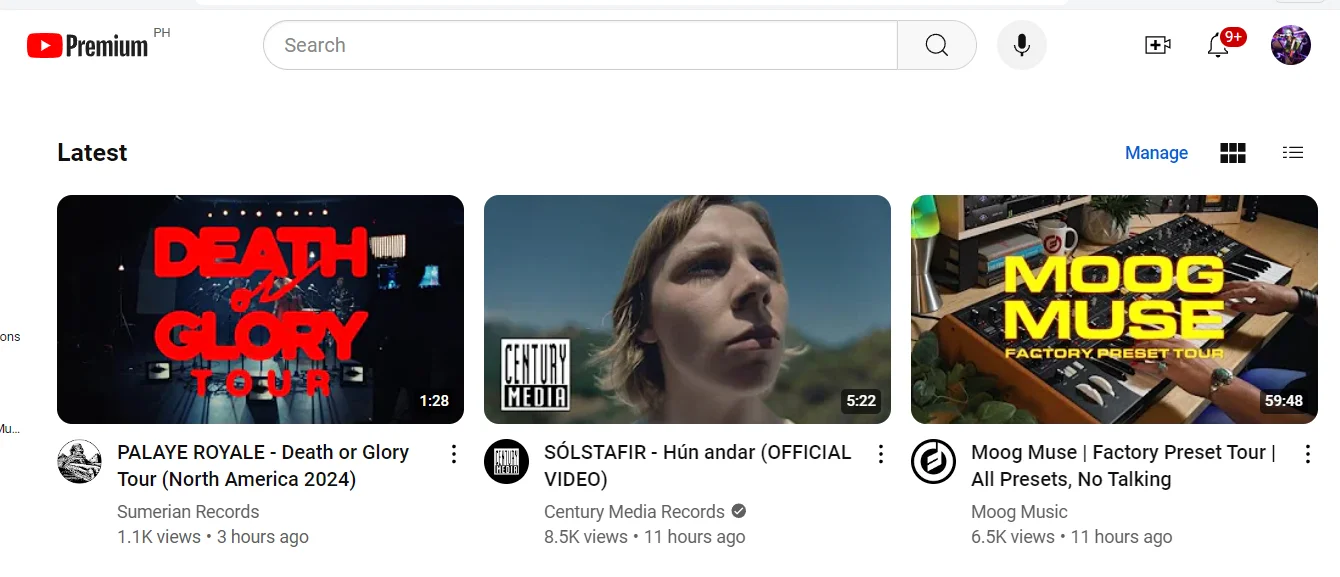Click the verified badge beside Century Media Records
The image size is (1340, 577).
pos(739,511)
